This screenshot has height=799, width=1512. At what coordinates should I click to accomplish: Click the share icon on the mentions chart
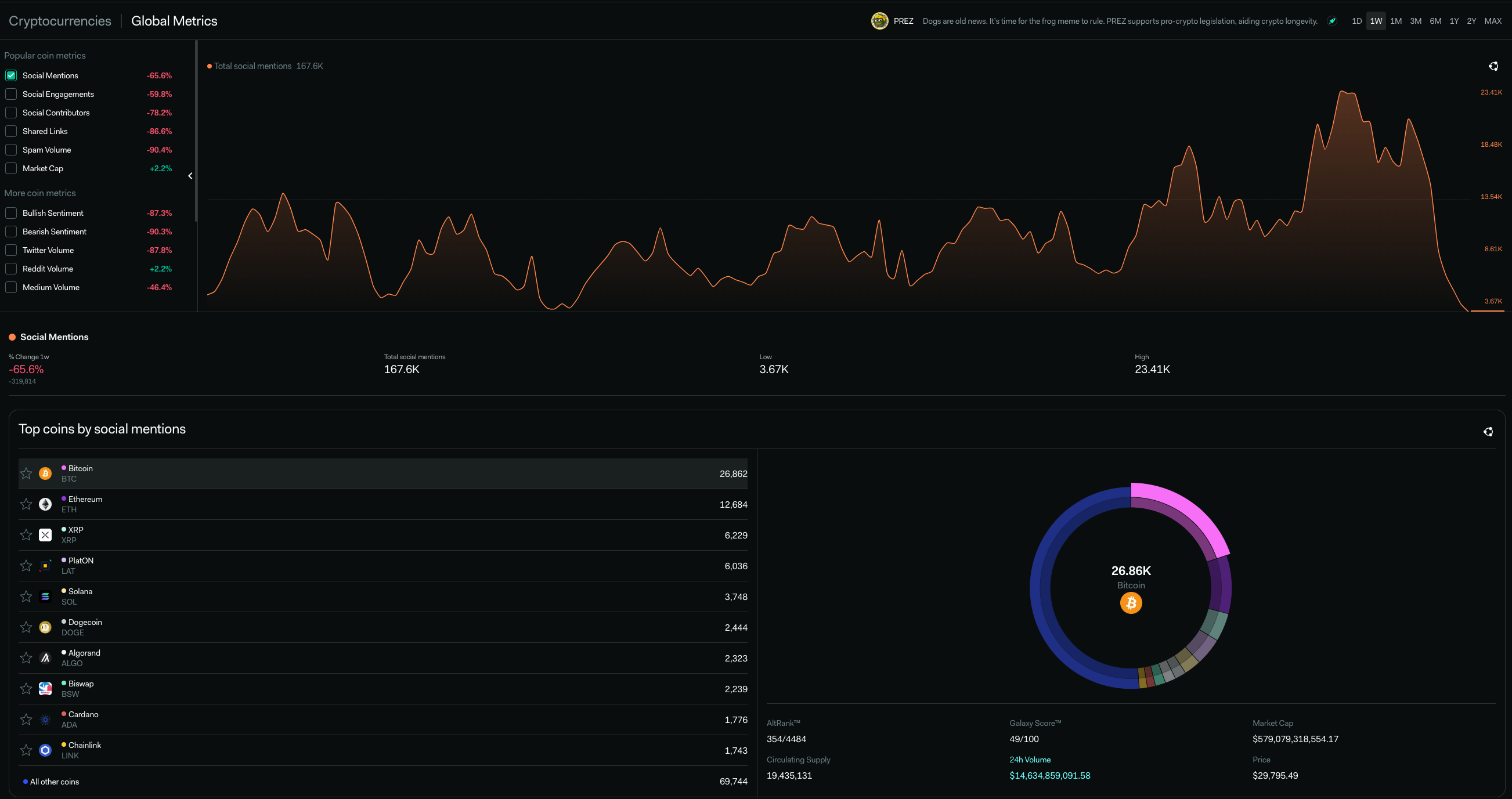1493,66
